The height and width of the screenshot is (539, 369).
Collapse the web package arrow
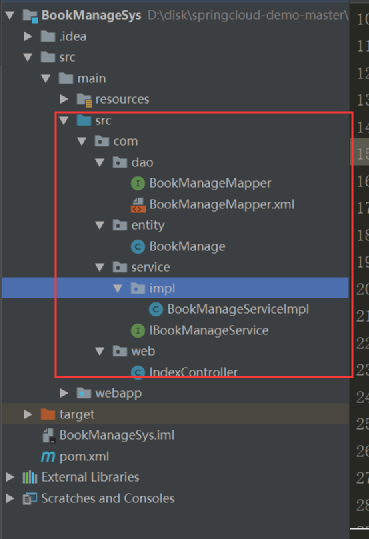(x=99, y=351)
